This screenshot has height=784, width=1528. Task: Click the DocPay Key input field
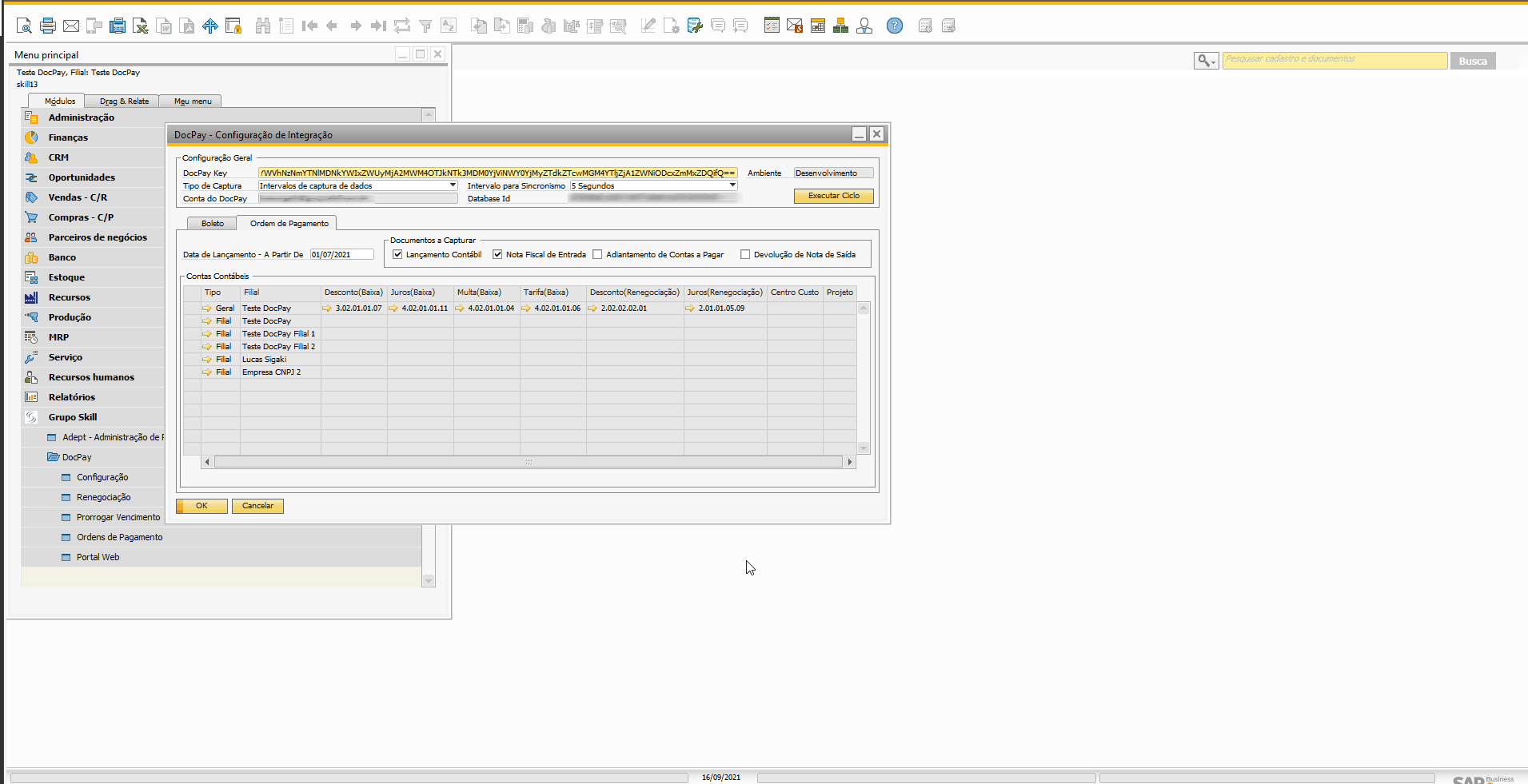tap(497, 173)
